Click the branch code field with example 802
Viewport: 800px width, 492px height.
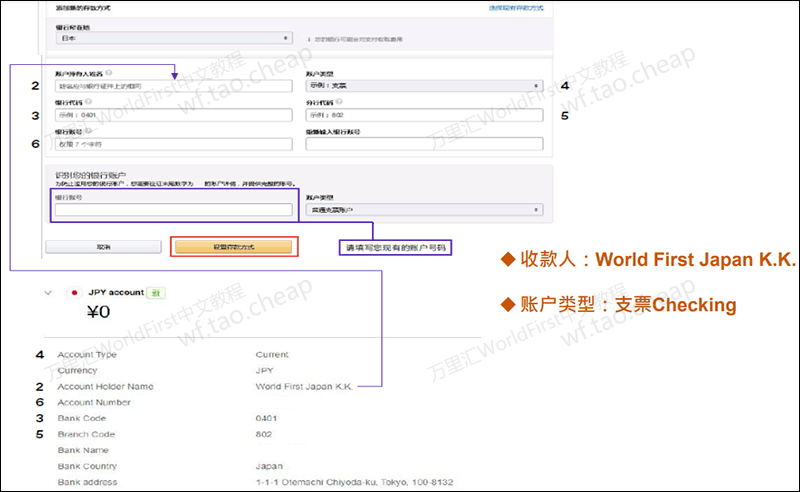424,115
